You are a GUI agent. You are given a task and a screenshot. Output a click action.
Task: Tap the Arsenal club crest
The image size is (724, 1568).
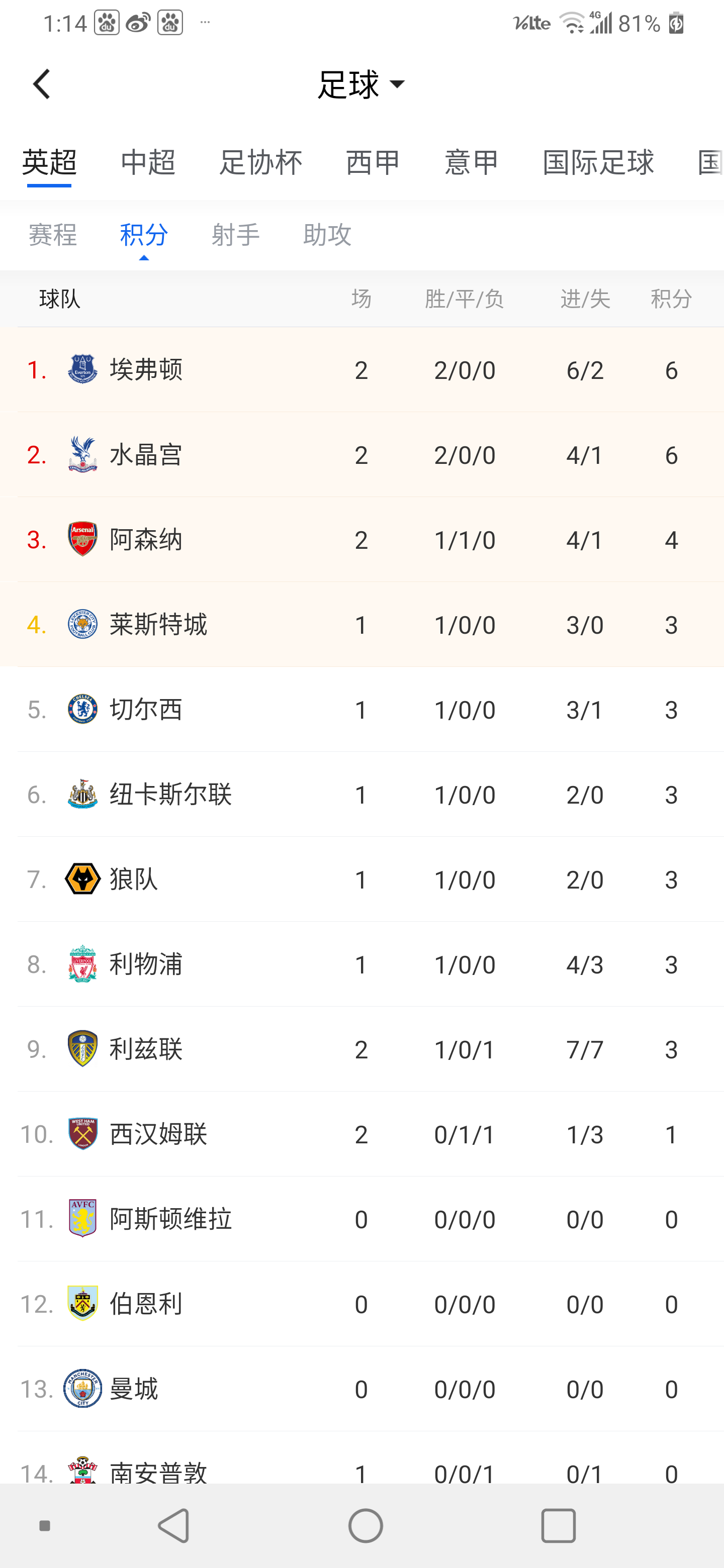pos(82,539)
